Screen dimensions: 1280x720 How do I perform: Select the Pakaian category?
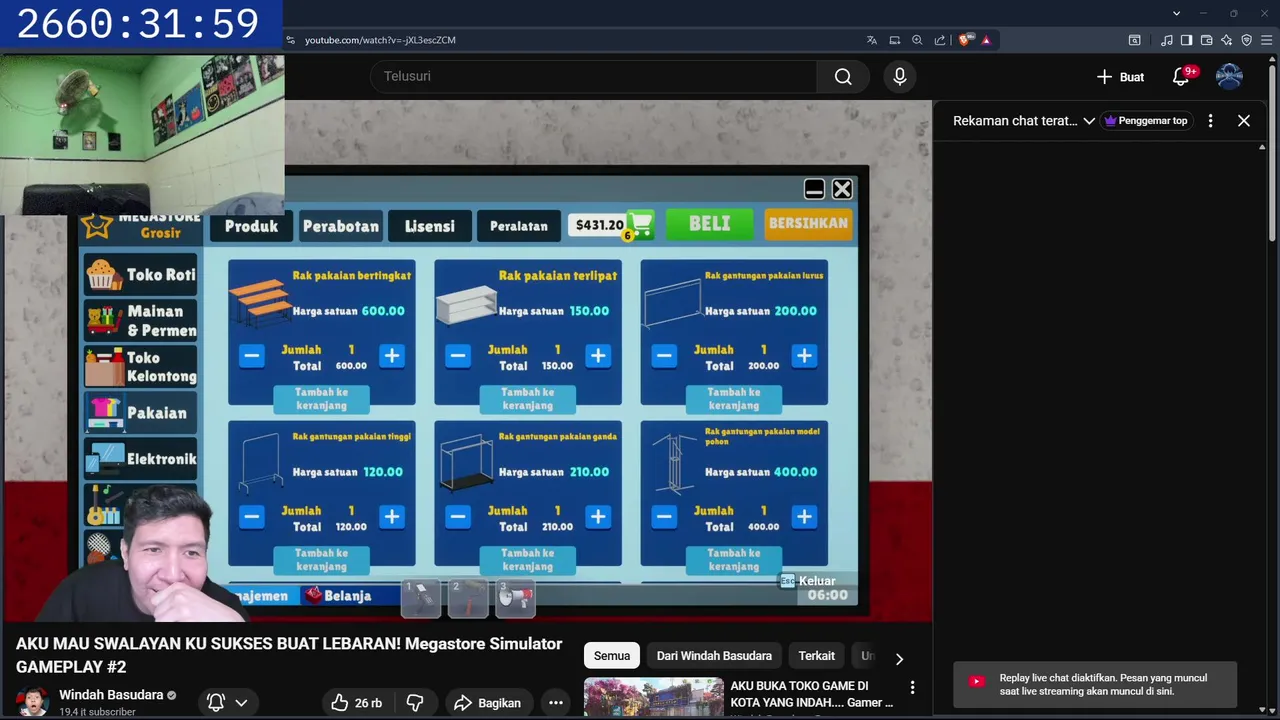point(141,412)
